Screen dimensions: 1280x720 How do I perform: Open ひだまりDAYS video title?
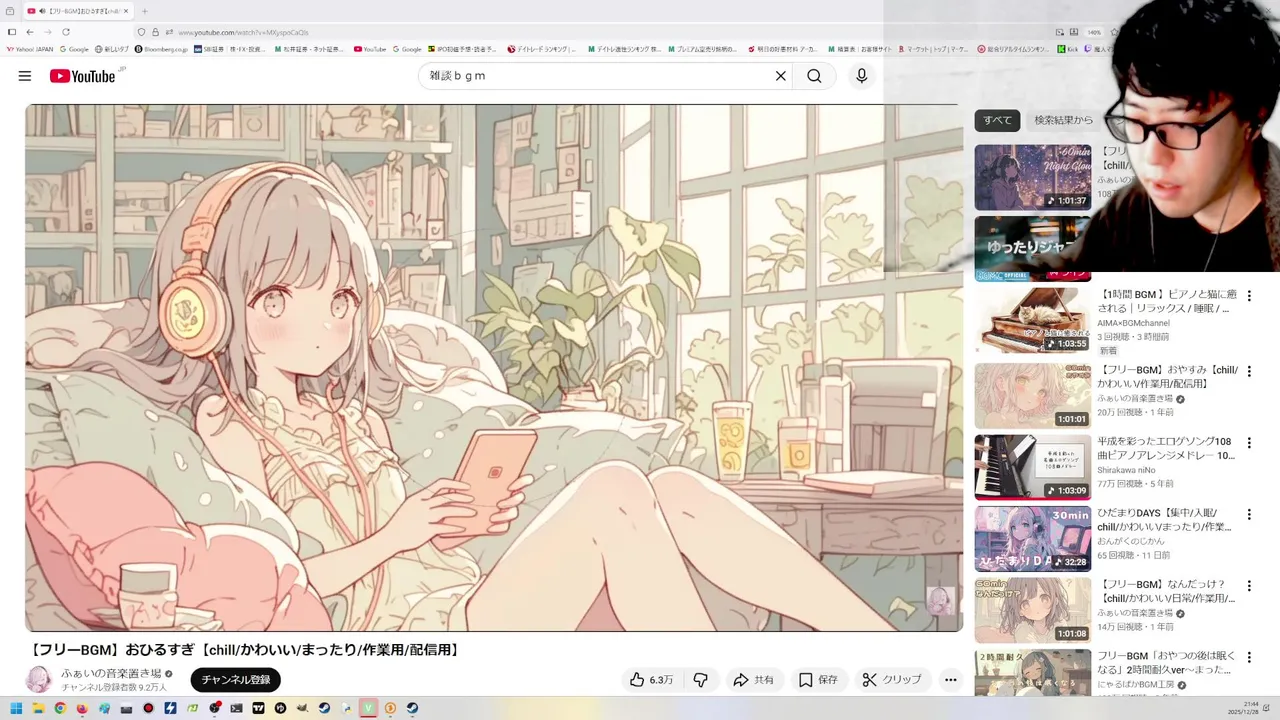click(1164, 519)
